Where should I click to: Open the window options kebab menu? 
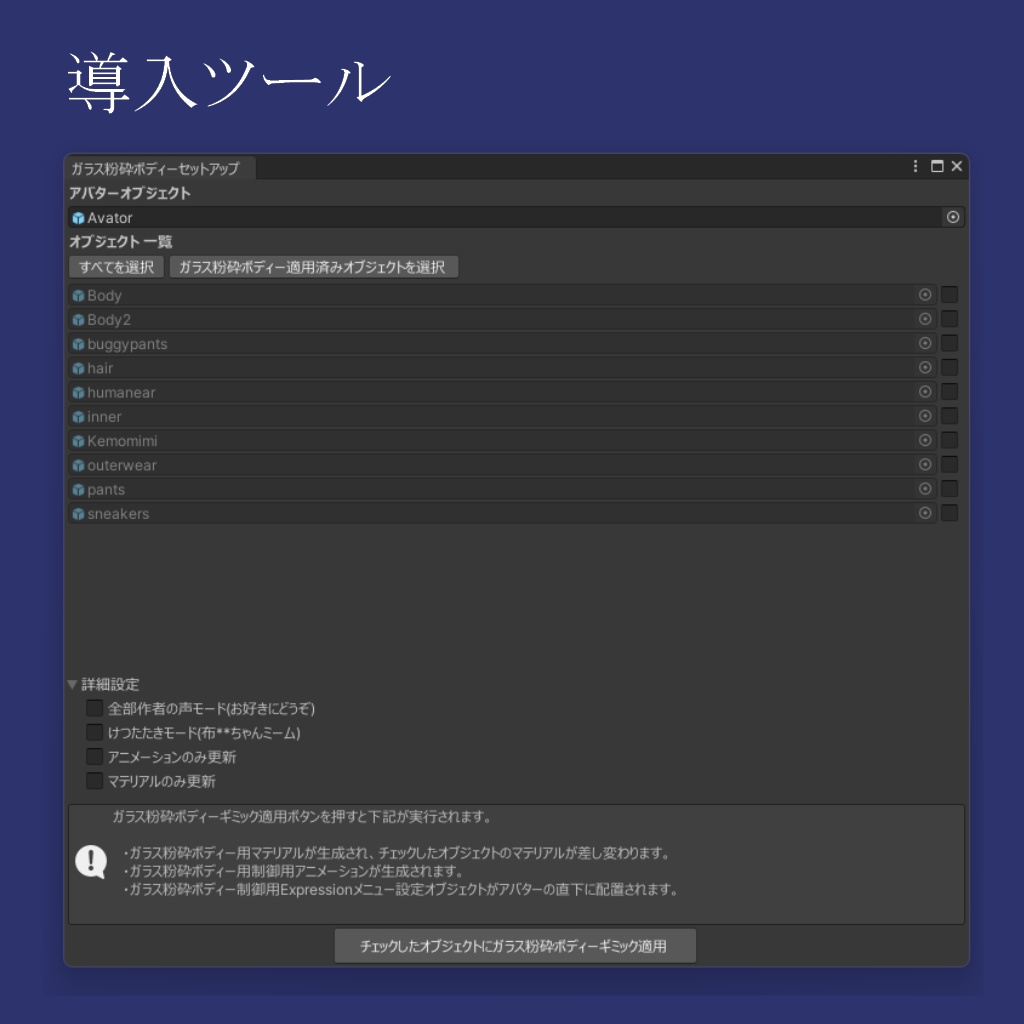(915, 167)
